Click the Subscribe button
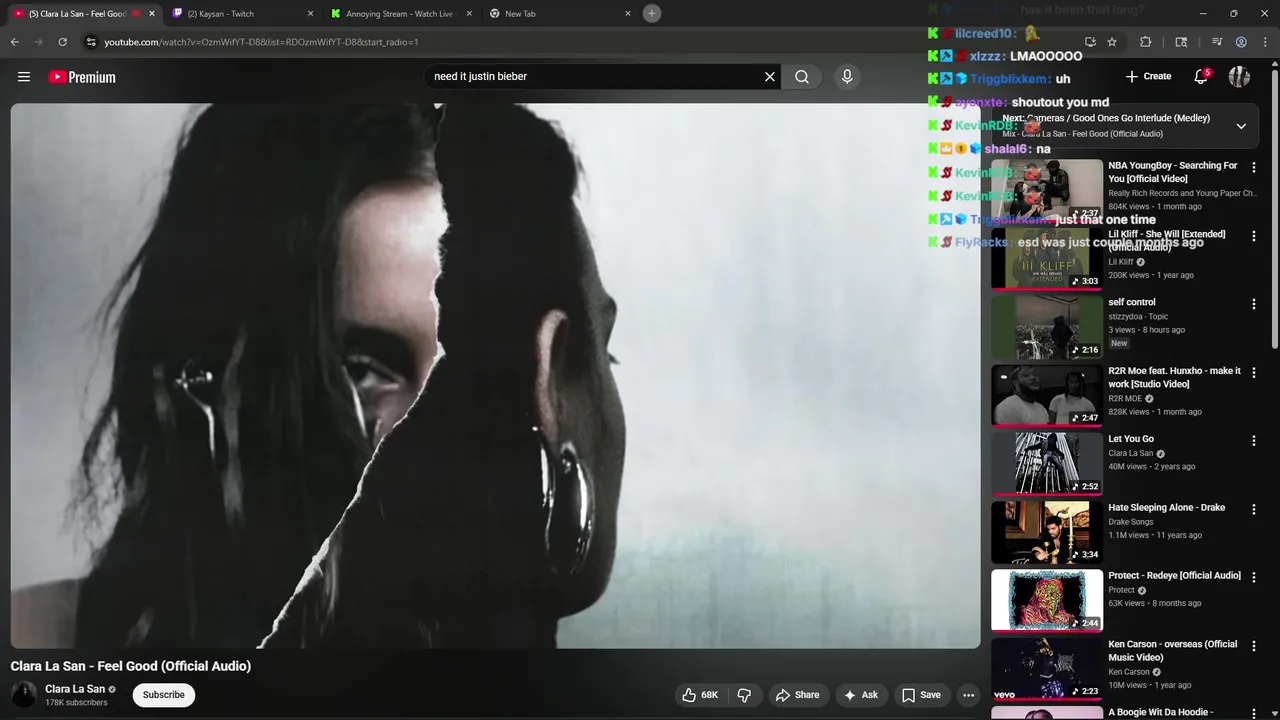This screenshot has height=720, width=1280. point(164,695)
